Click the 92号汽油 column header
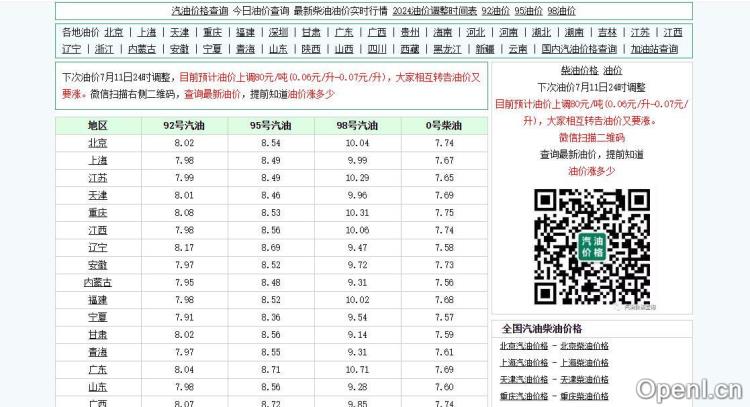Image resolution: width=750 pixels, height=407 pixels. point(184,126)
